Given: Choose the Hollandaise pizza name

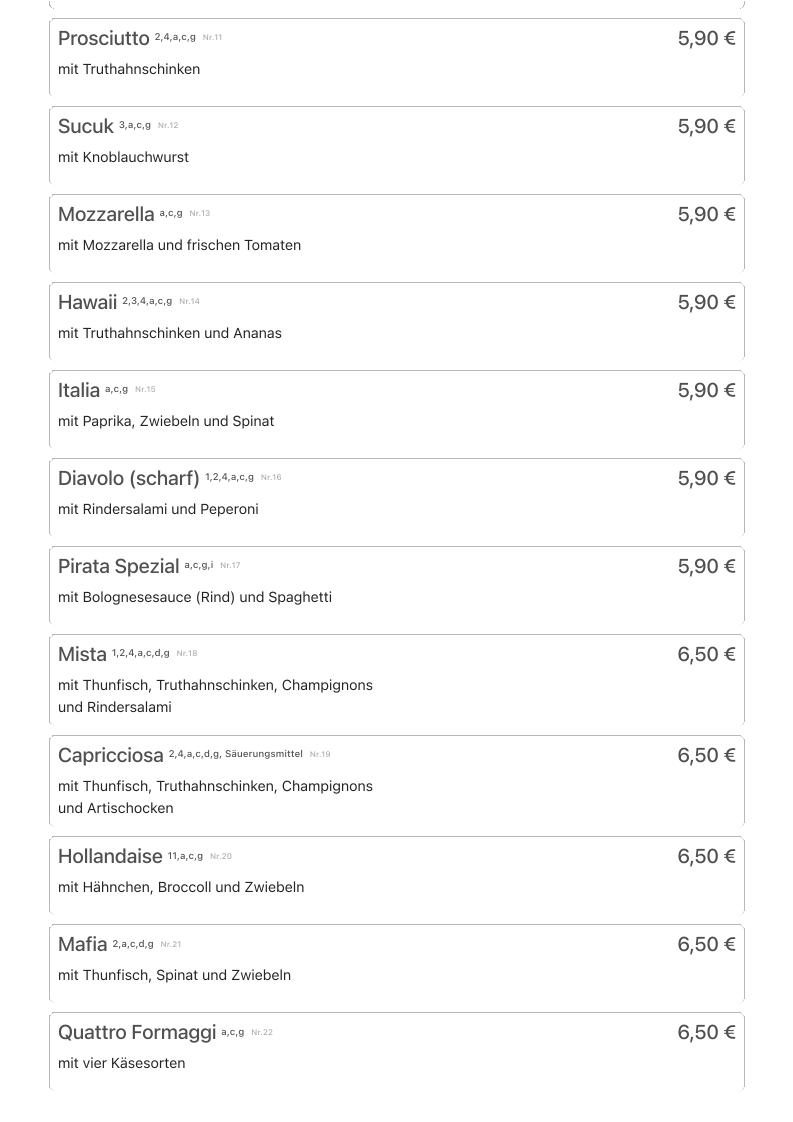Looking at the screenshot, I should 110,857.
